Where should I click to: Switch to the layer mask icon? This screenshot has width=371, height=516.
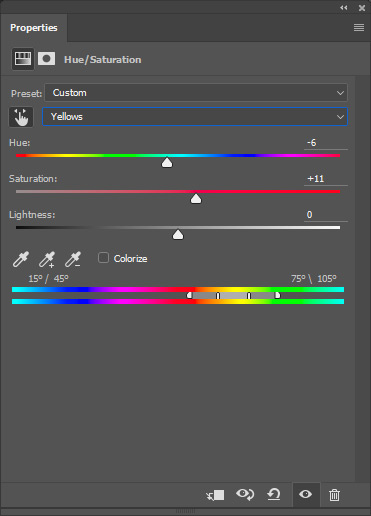click(x=46, y=59)
